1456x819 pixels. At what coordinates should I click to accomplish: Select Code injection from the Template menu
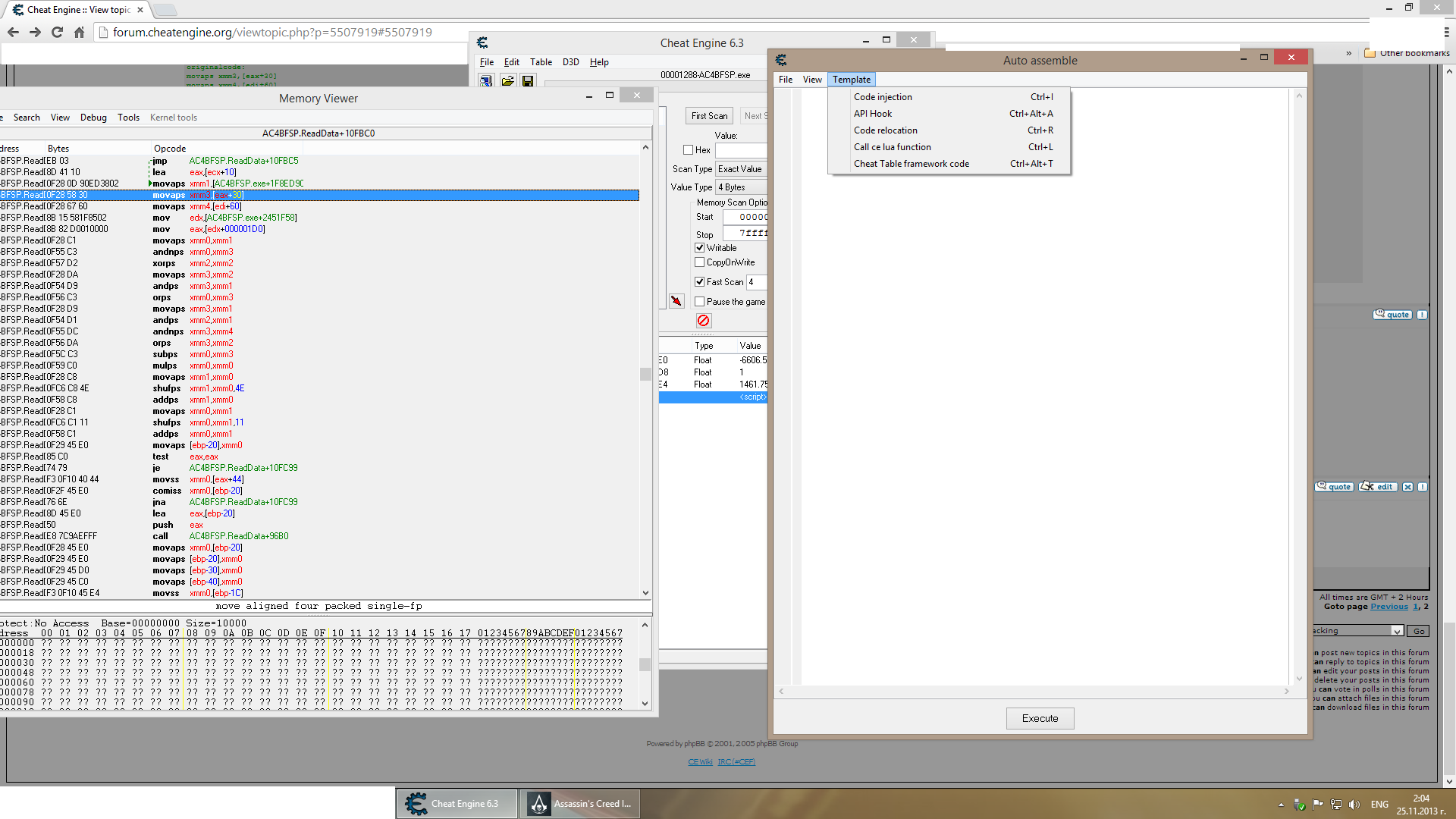[883, 96]
